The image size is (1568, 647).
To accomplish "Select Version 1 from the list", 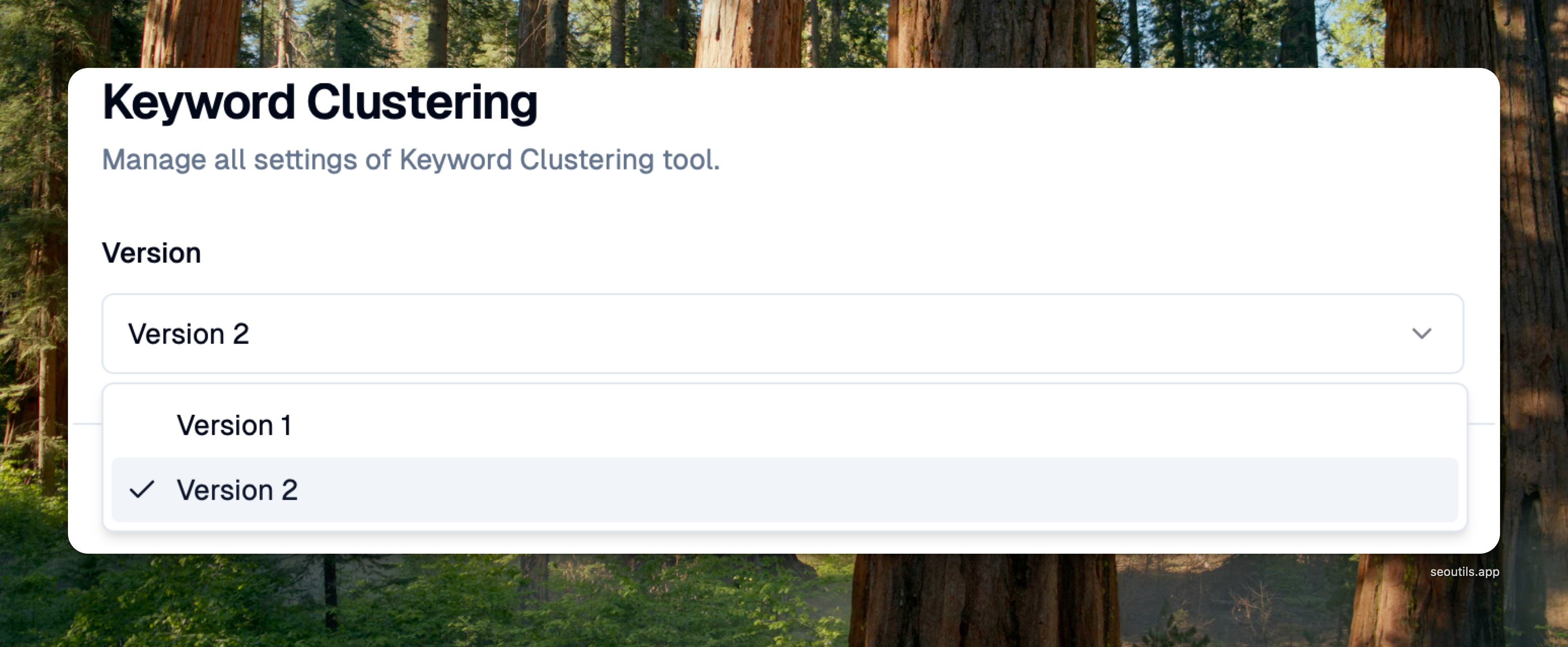I will 234,425.
